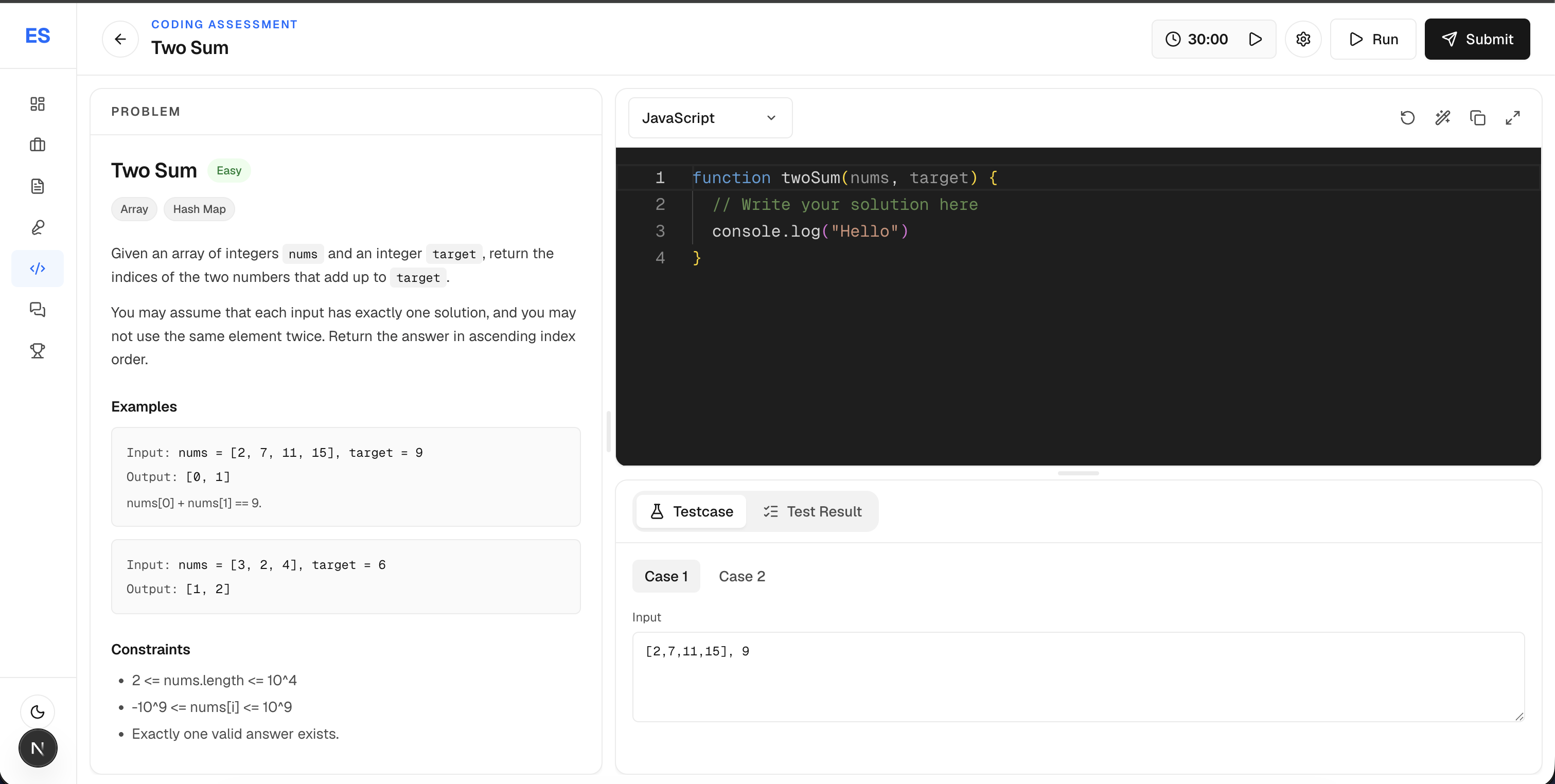Open editor settings gear icon
Screen dimensions: 1555x784
click(x=1303, y=39)
